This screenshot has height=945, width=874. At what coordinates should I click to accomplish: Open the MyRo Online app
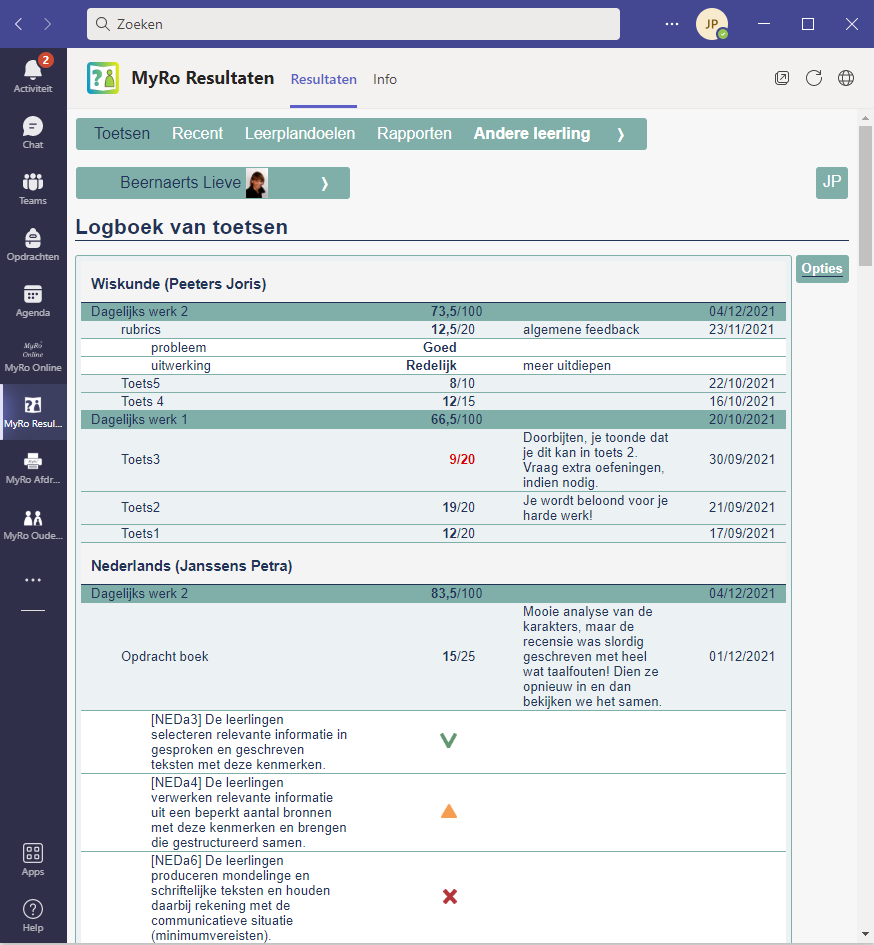33,357
